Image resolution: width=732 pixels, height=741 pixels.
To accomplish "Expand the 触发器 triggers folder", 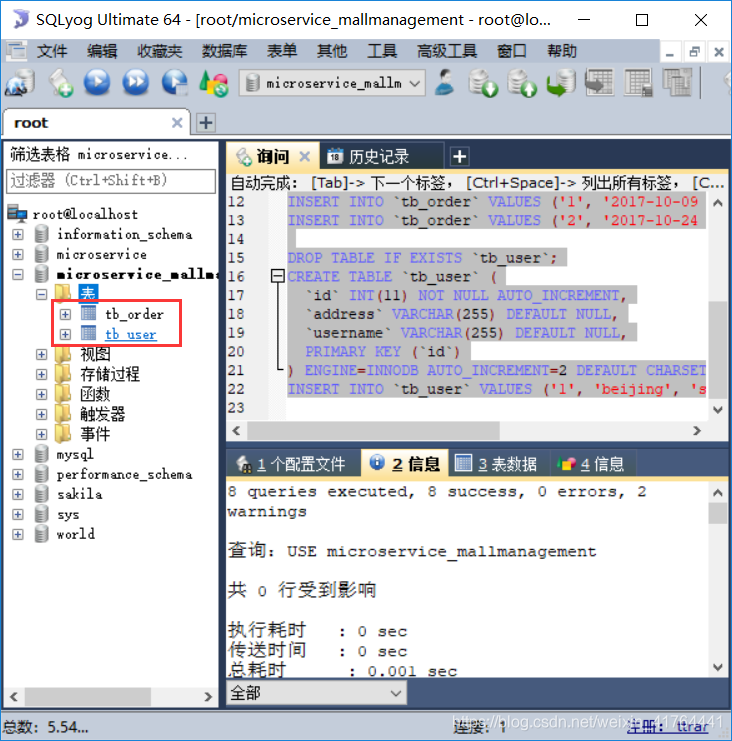I will (x=42, y=414).
